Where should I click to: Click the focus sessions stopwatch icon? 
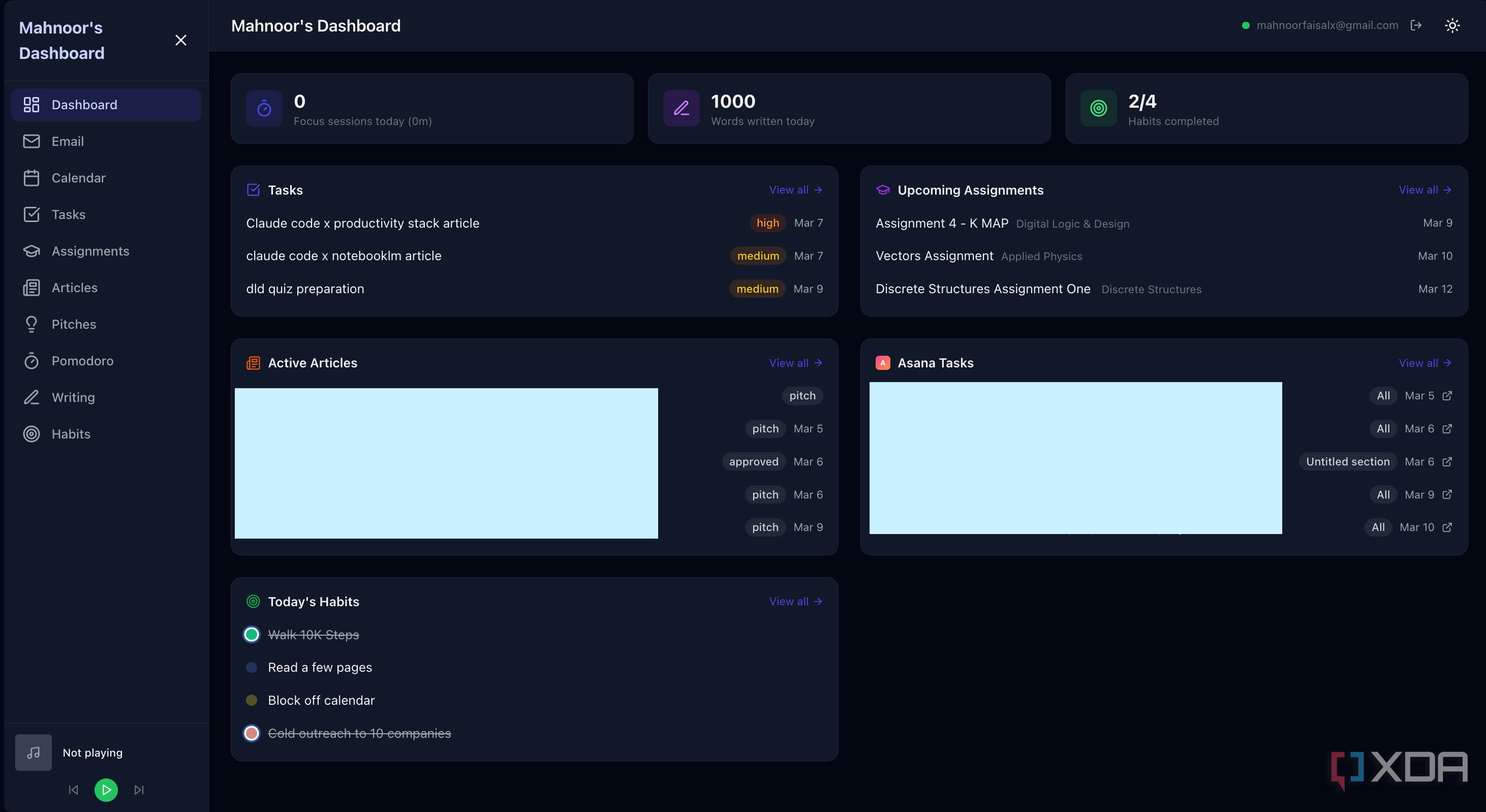(x=264, y=108)
